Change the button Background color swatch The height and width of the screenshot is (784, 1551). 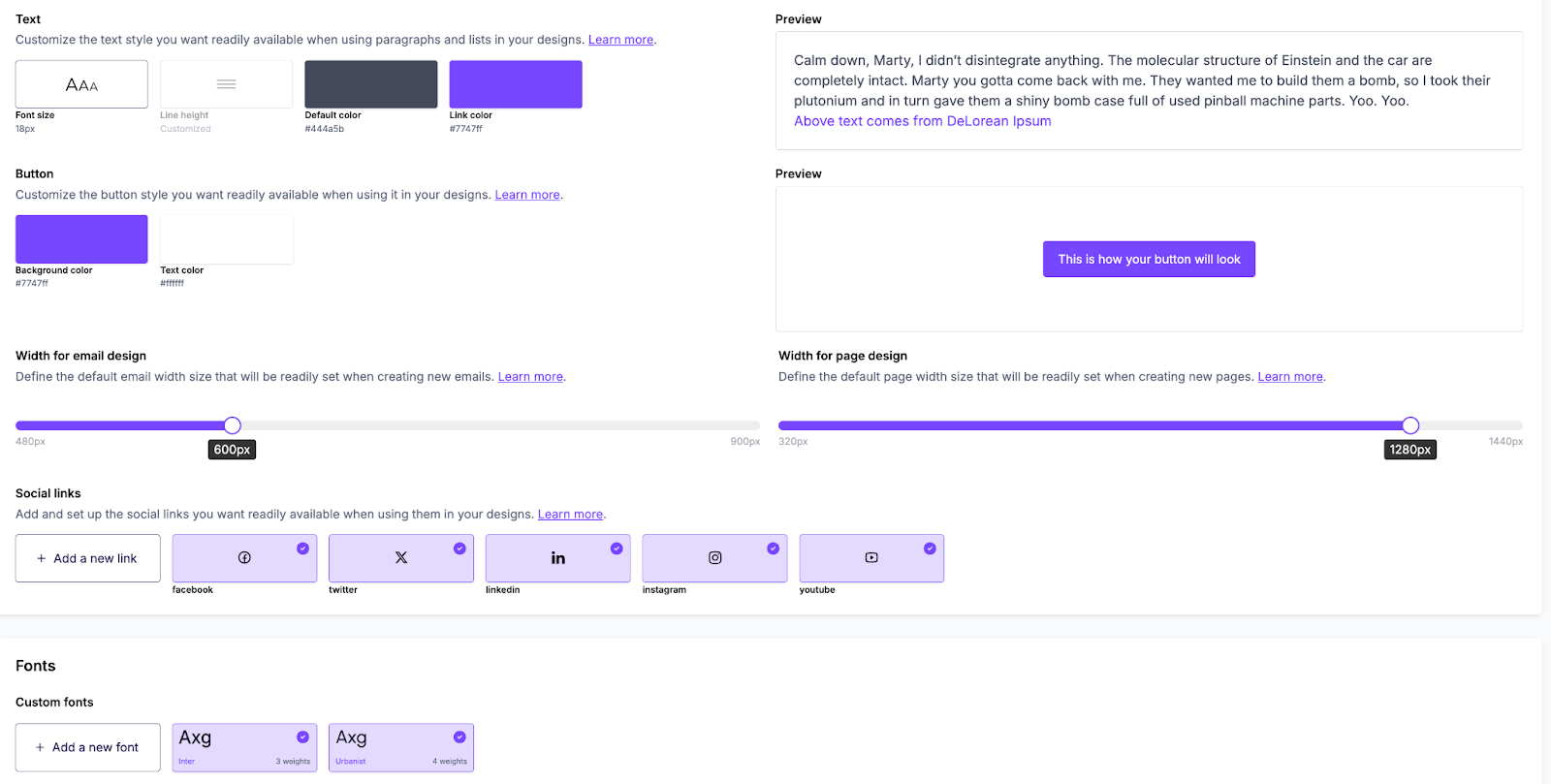coord(81,239)
